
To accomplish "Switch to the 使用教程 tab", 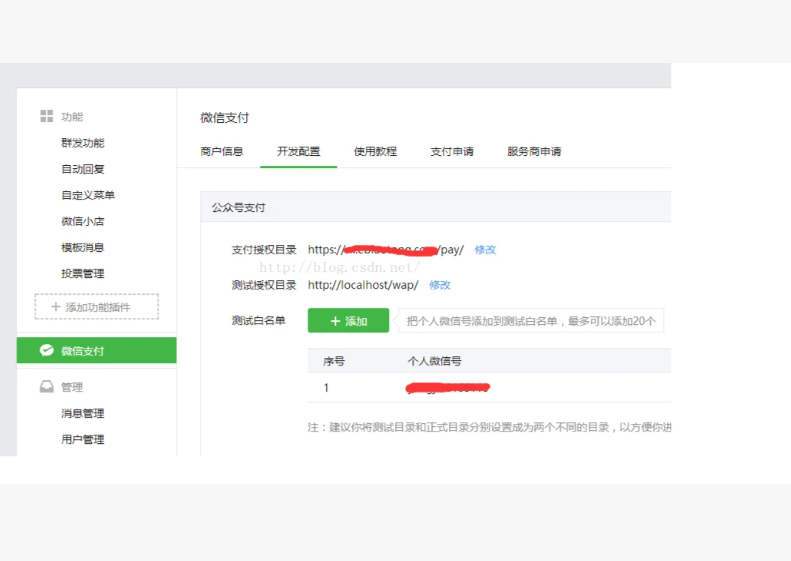I will (375, 151).
